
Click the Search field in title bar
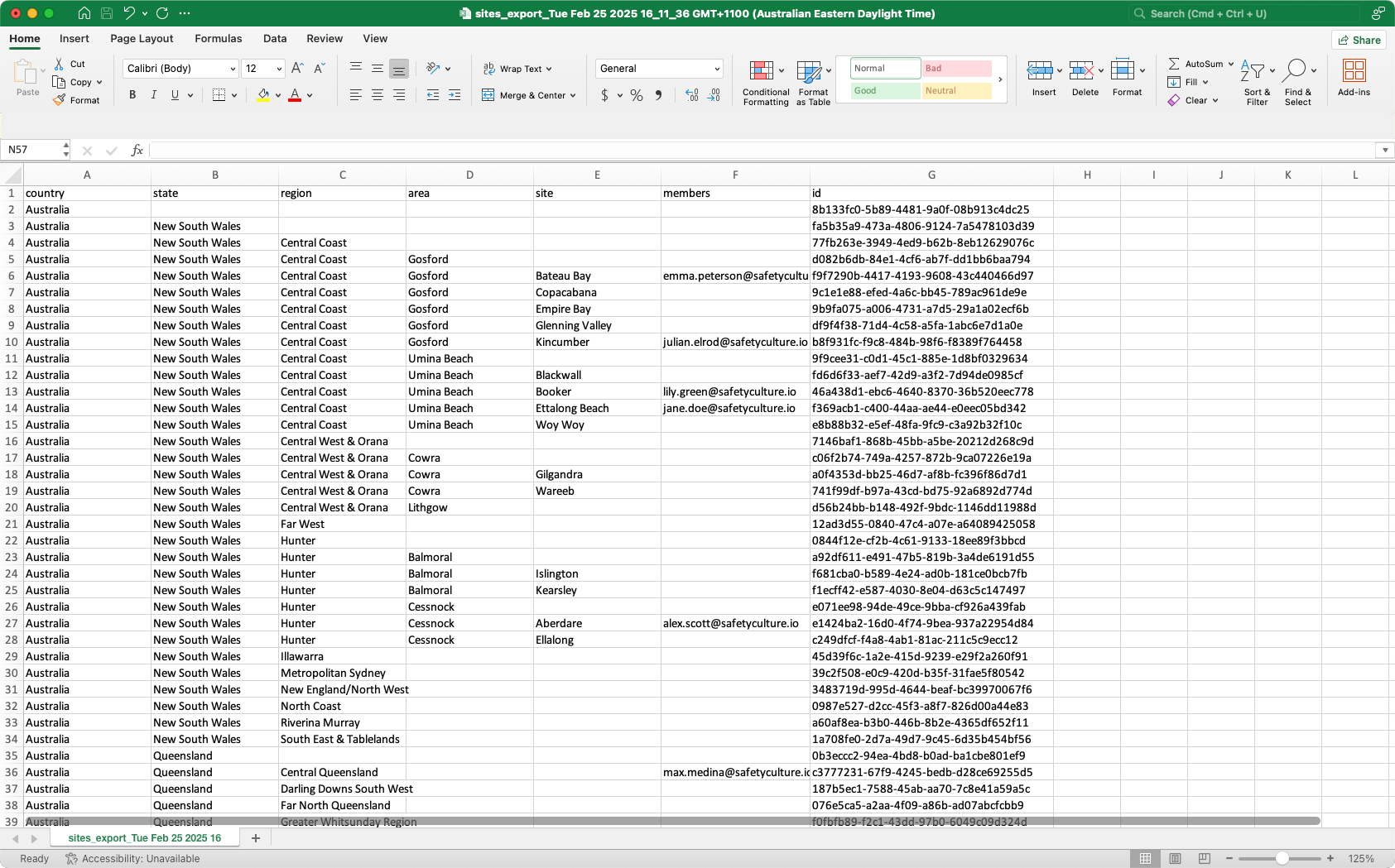[x=1244, y=13]
